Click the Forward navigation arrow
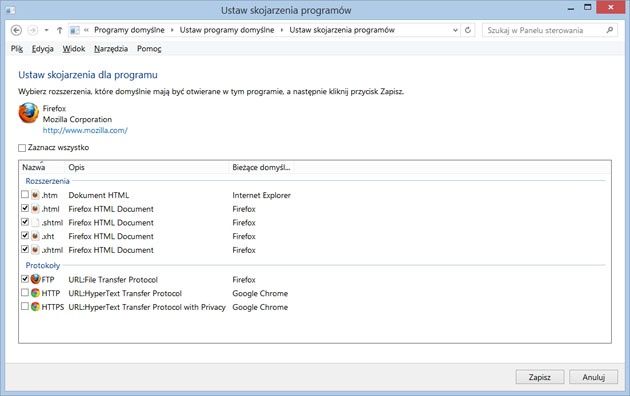The height and width of the screenshot is (396, 630). [x=33, y=30]
